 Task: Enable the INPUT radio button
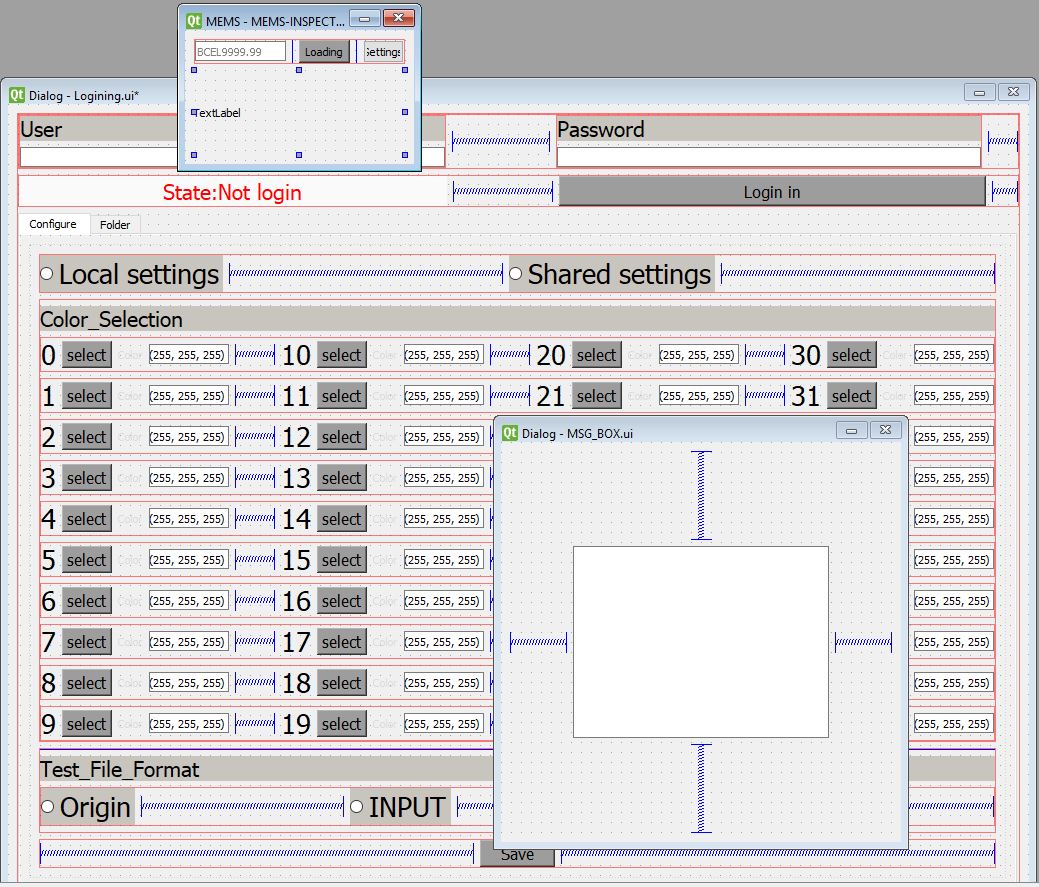pyautogui.click(x=358, y=805)
